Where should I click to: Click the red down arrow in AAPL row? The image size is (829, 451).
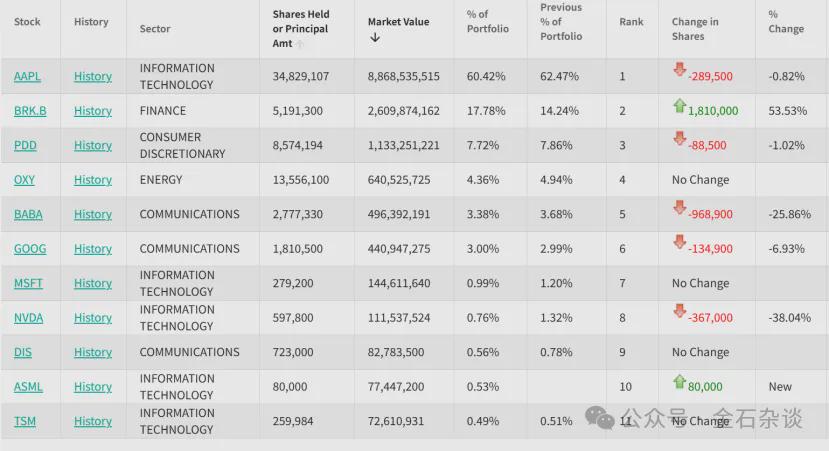coord(679,70)
